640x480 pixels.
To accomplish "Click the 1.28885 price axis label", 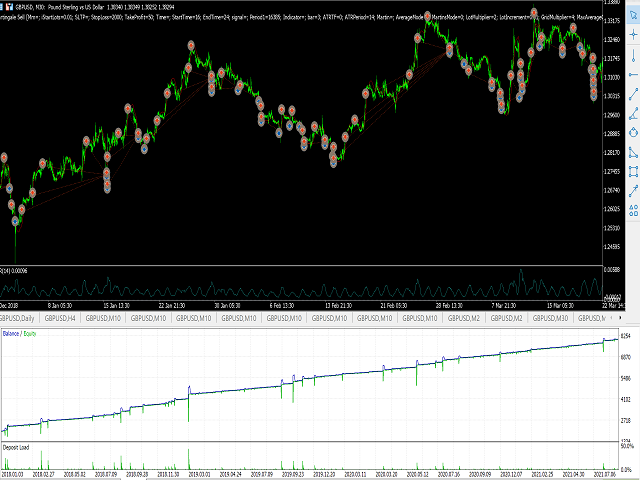I will 612,134.
